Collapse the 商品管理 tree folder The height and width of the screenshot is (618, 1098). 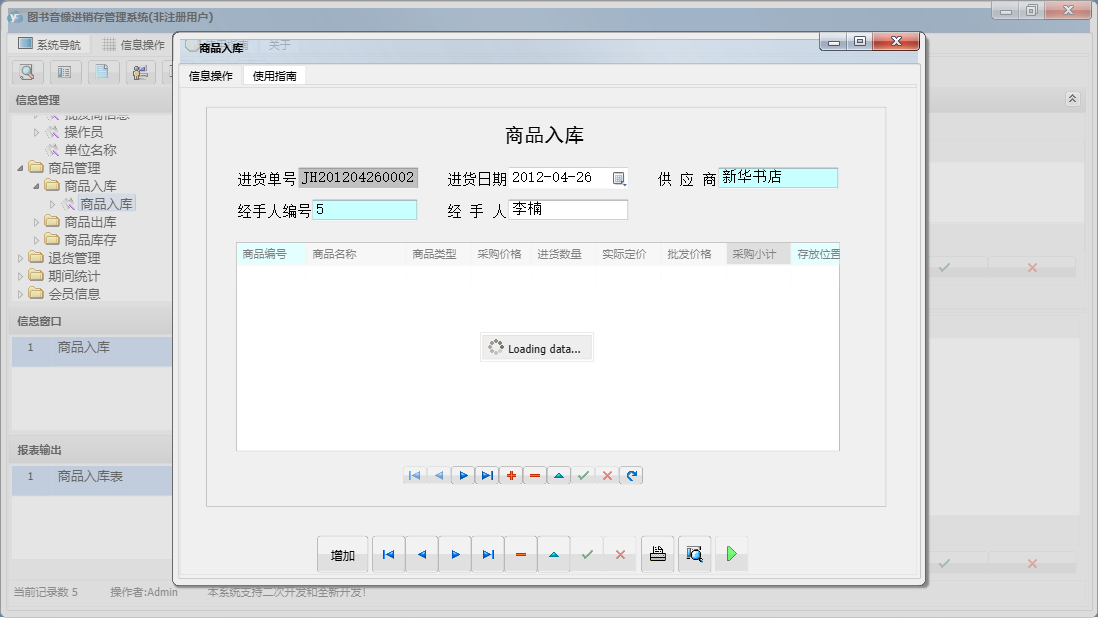tap(22, 168)
